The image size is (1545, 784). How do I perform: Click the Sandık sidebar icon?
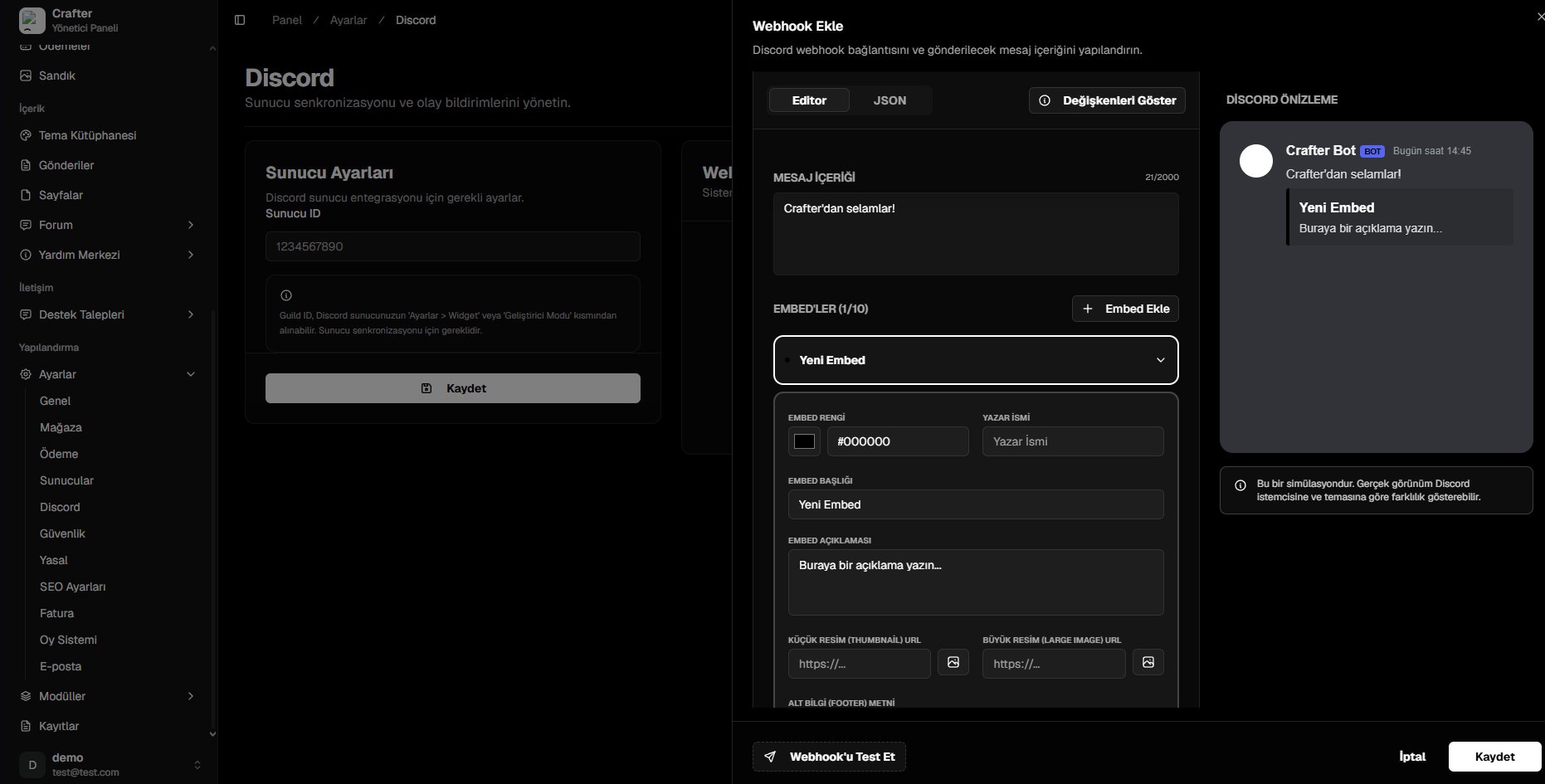26,75
